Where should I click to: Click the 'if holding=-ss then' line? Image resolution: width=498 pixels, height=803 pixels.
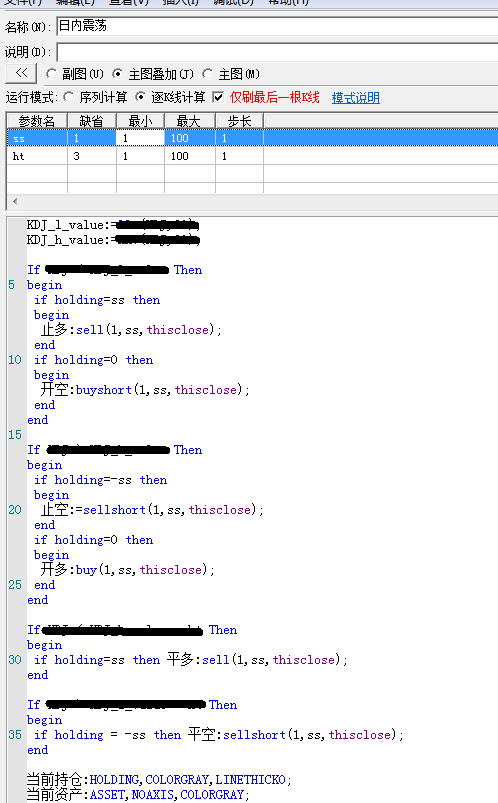pos(100,480)
